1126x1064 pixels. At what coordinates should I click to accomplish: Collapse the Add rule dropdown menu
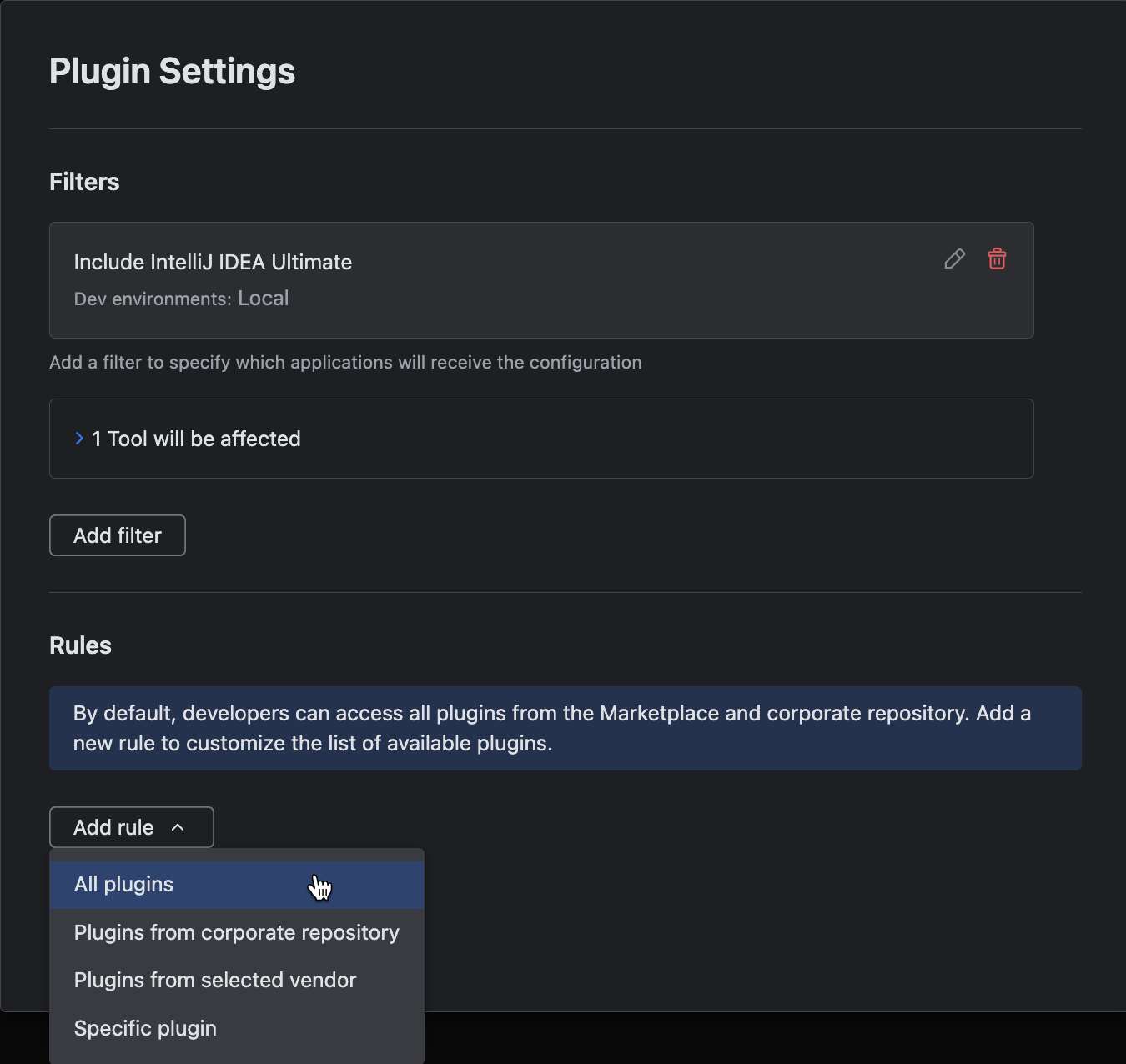(x=131, y=826)
